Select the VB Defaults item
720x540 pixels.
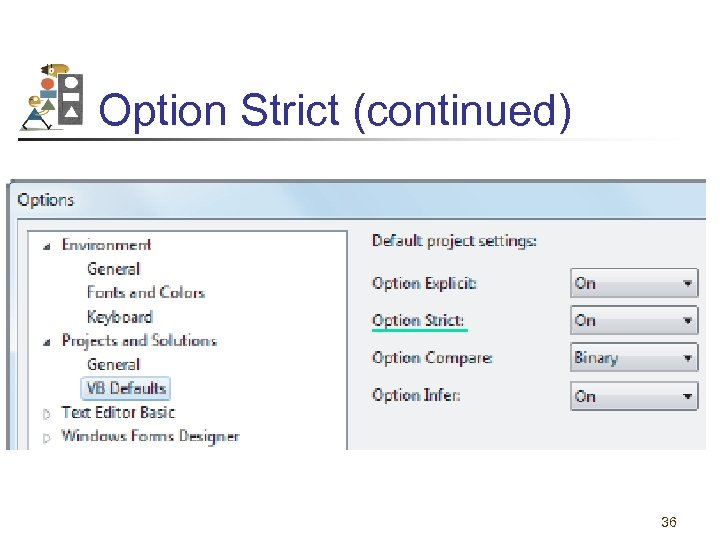[x=126, y=388]
